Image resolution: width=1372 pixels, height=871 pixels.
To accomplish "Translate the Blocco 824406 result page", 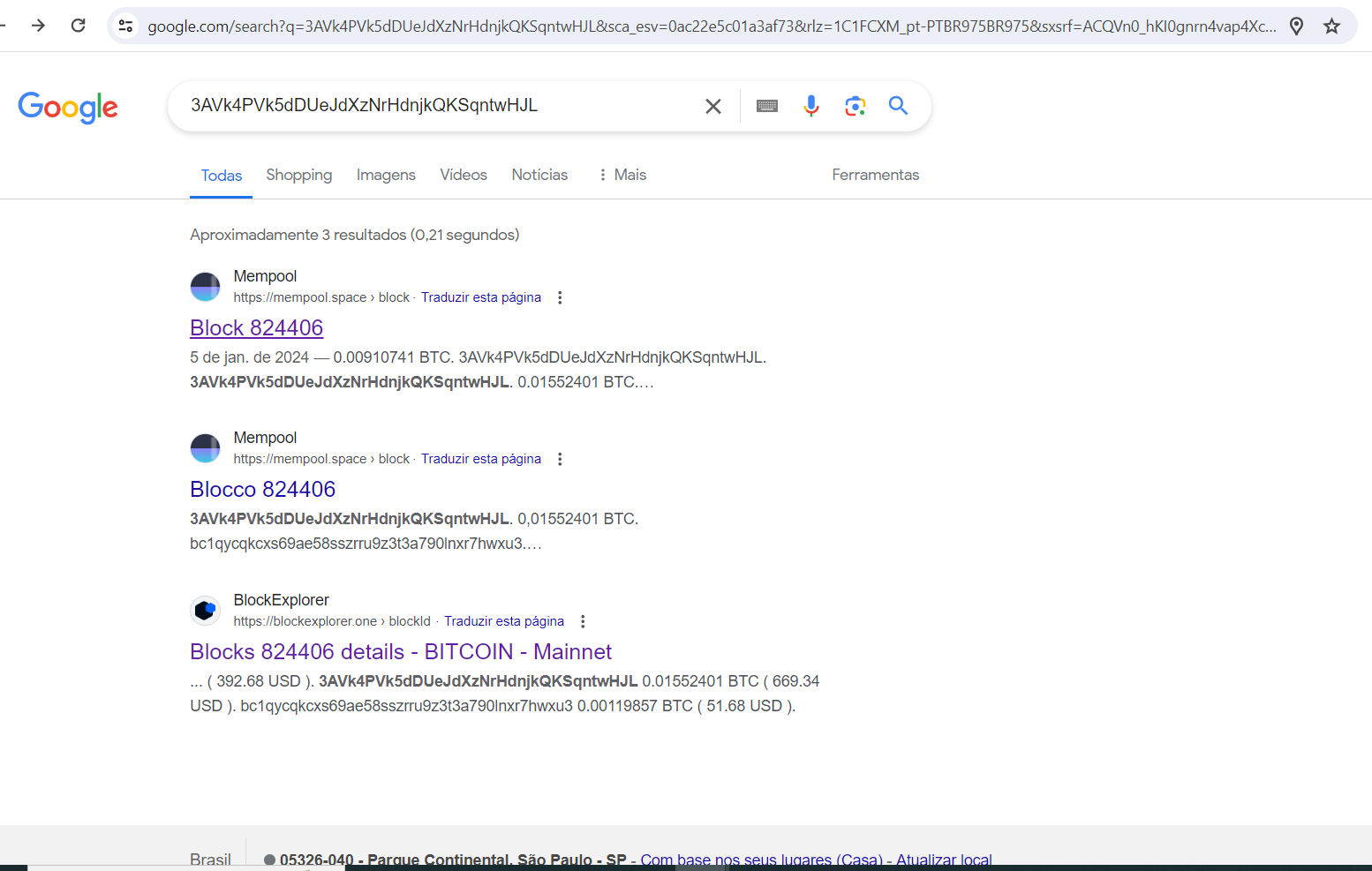I will point(481,459).
